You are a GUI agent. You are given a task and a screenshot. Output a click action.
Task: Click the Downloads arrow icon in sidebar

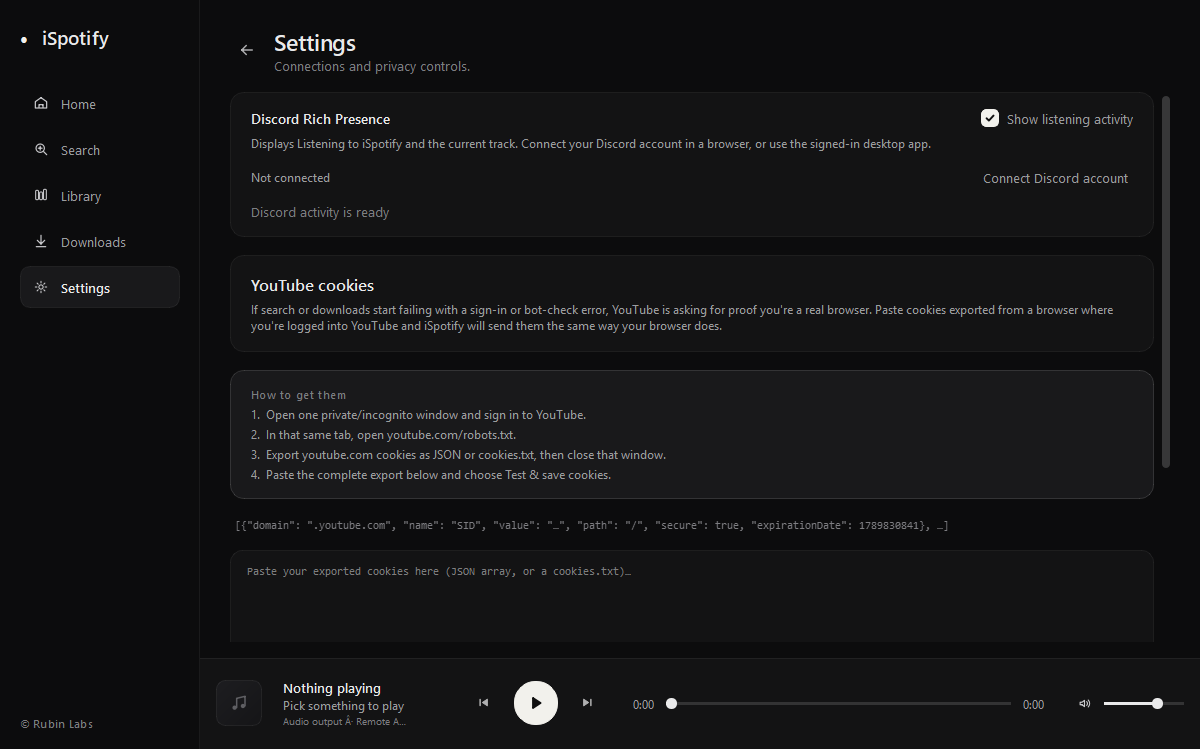pos(41,241)
